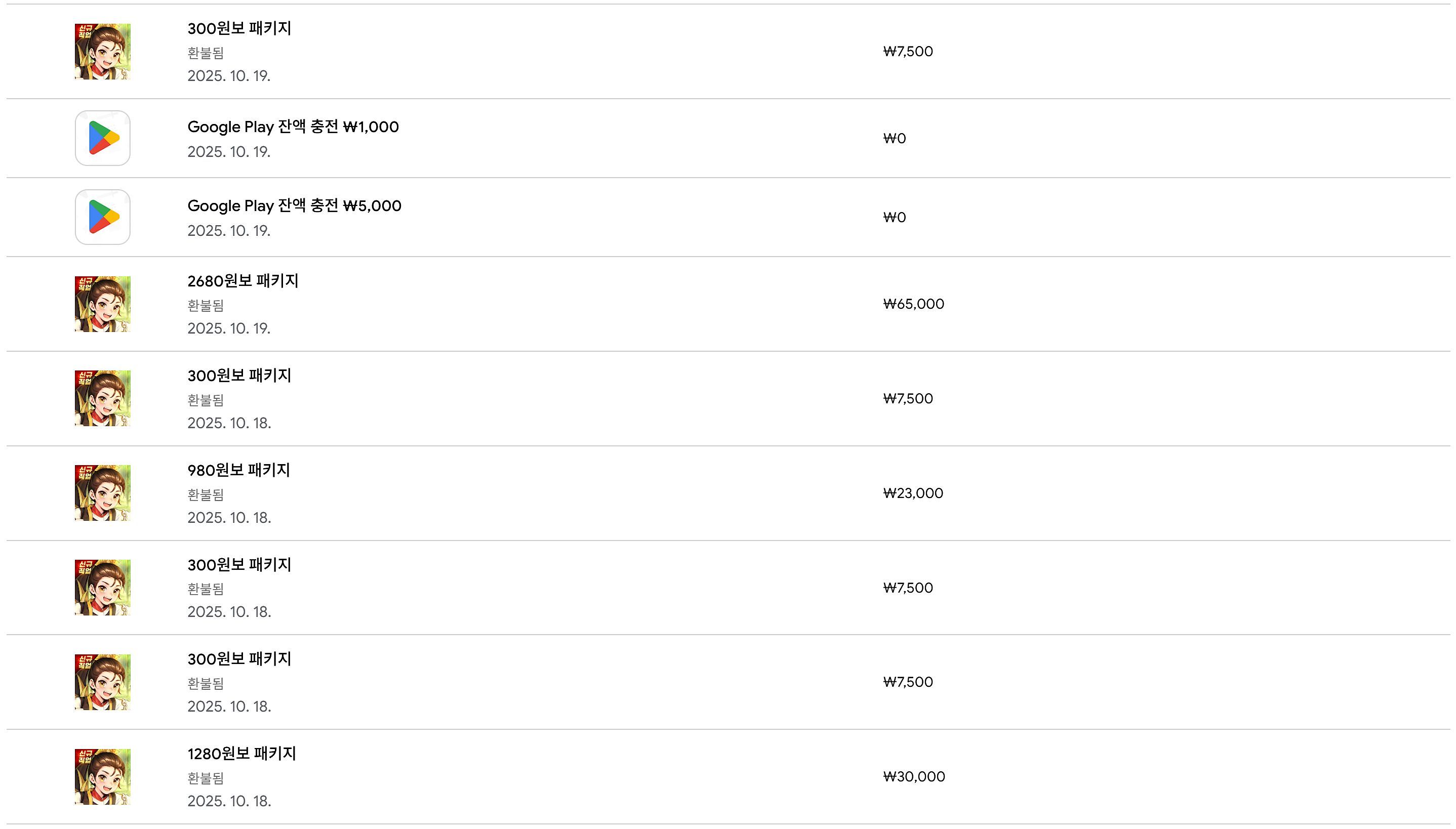Click the ₩30,000 price amount
This screenshot has width=1456, height=829.
click(x=914, y=776)
